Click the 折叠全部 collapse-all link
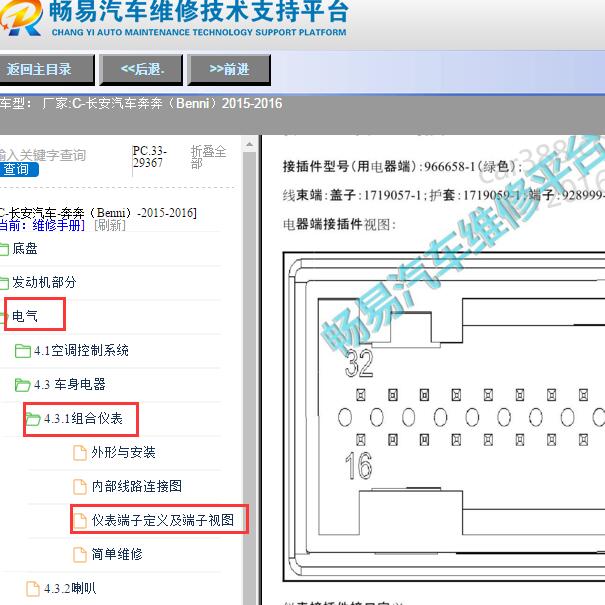The image size is (605, 605). [208, 157]
